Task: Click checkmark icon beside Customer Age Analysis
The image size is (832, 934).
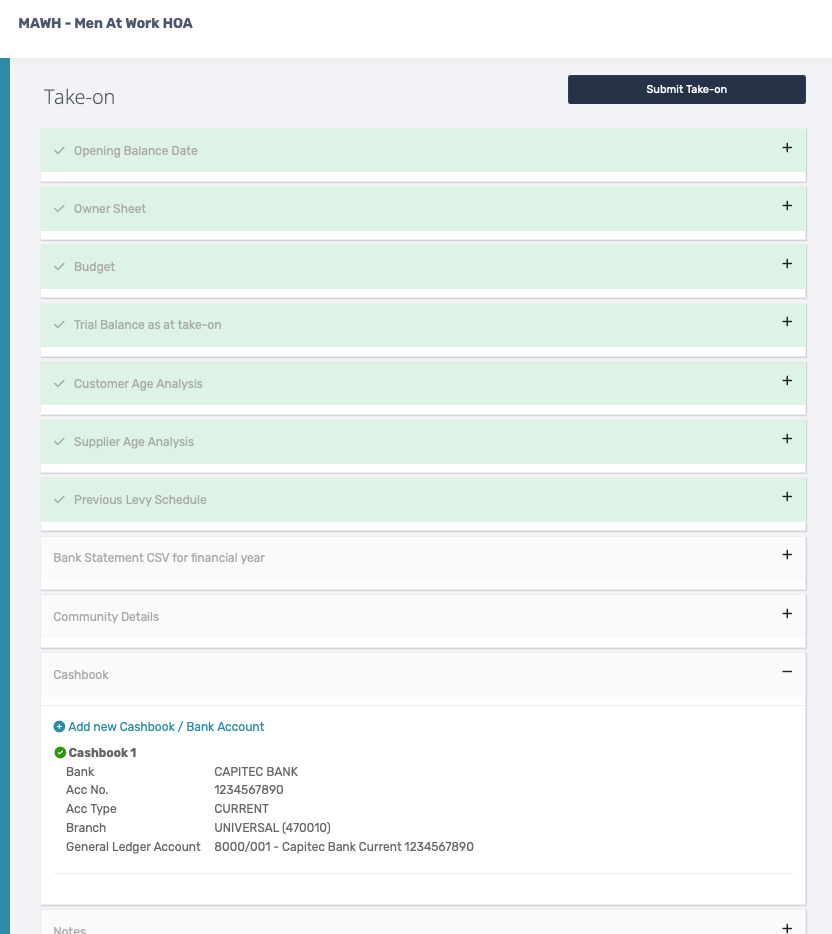Action: 59,384
